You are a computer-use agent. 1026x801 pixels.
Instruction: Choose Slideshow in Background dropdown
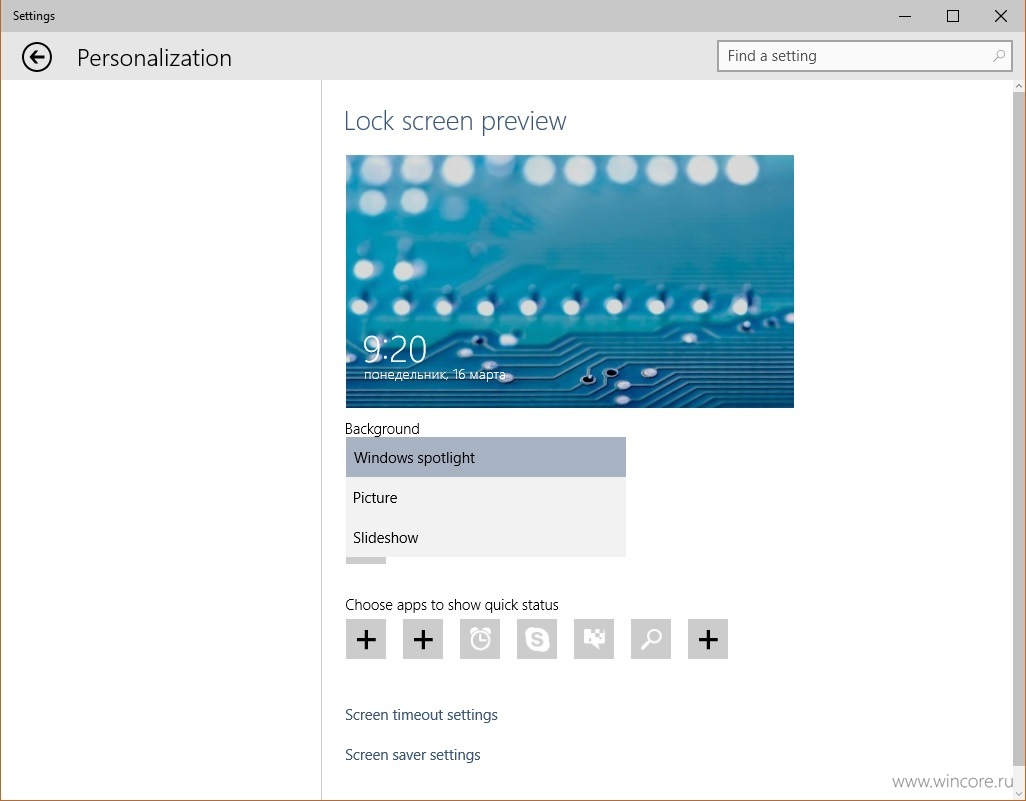[x=486, y=537]
